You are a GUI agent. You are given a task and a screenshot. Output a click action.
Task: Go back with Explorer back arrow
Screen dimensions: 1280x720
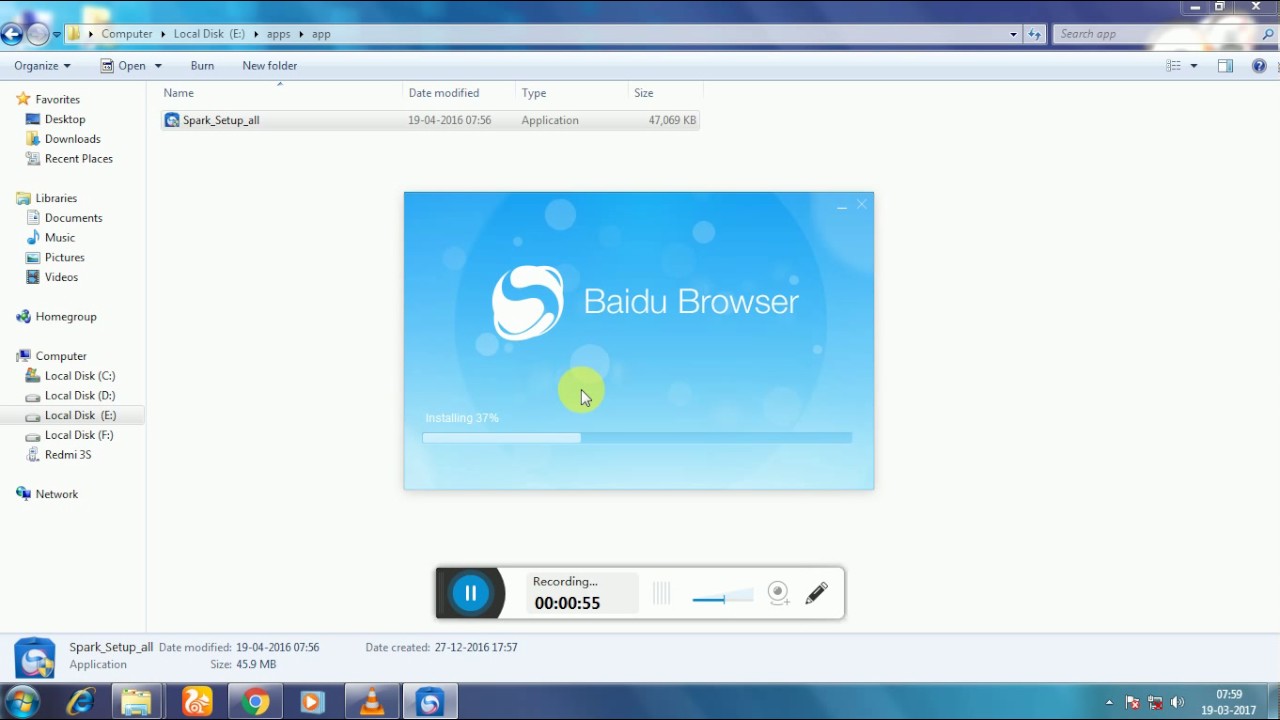click(11, 34)
